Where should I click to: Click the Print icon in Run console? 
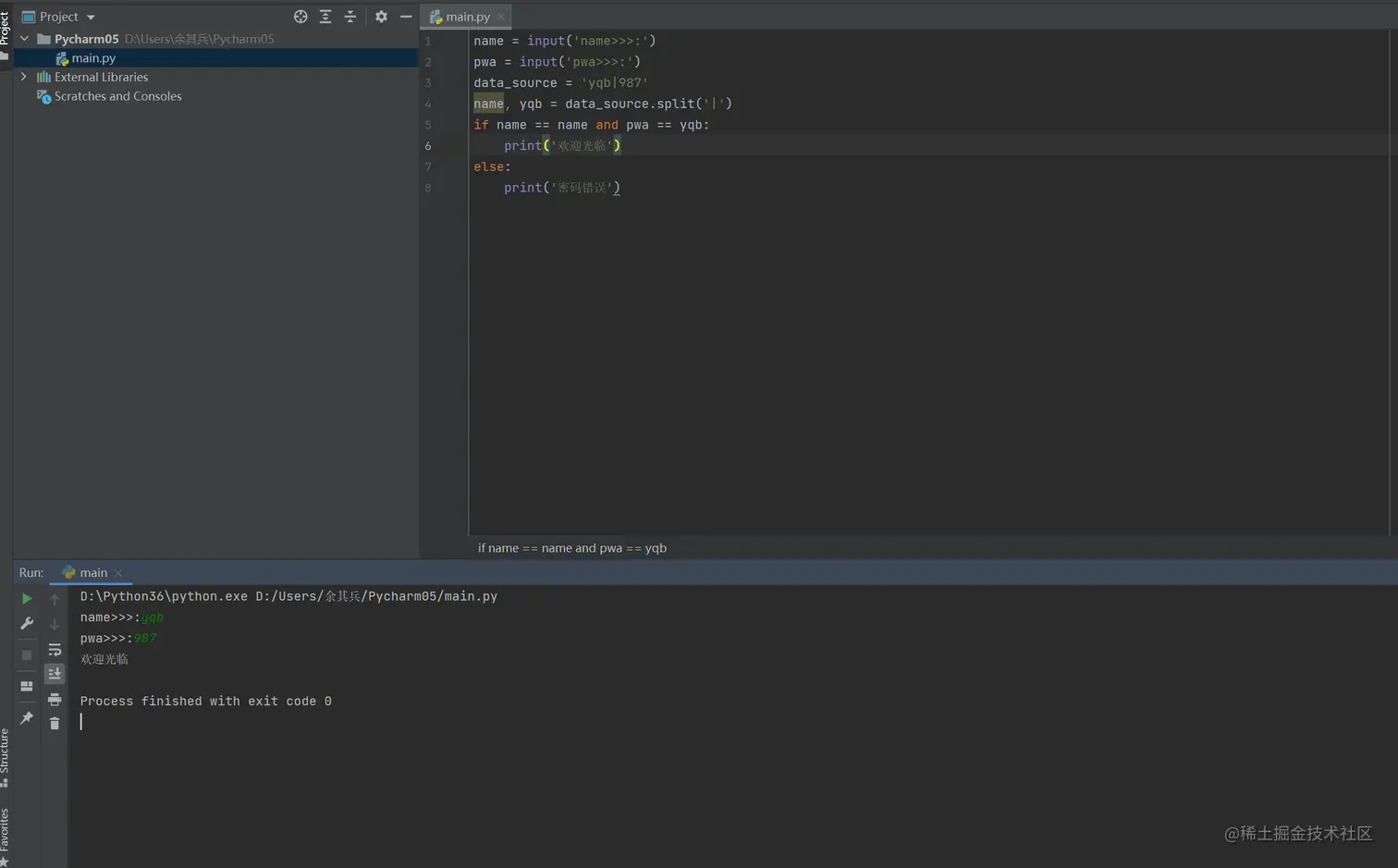(x=55, y=699)
